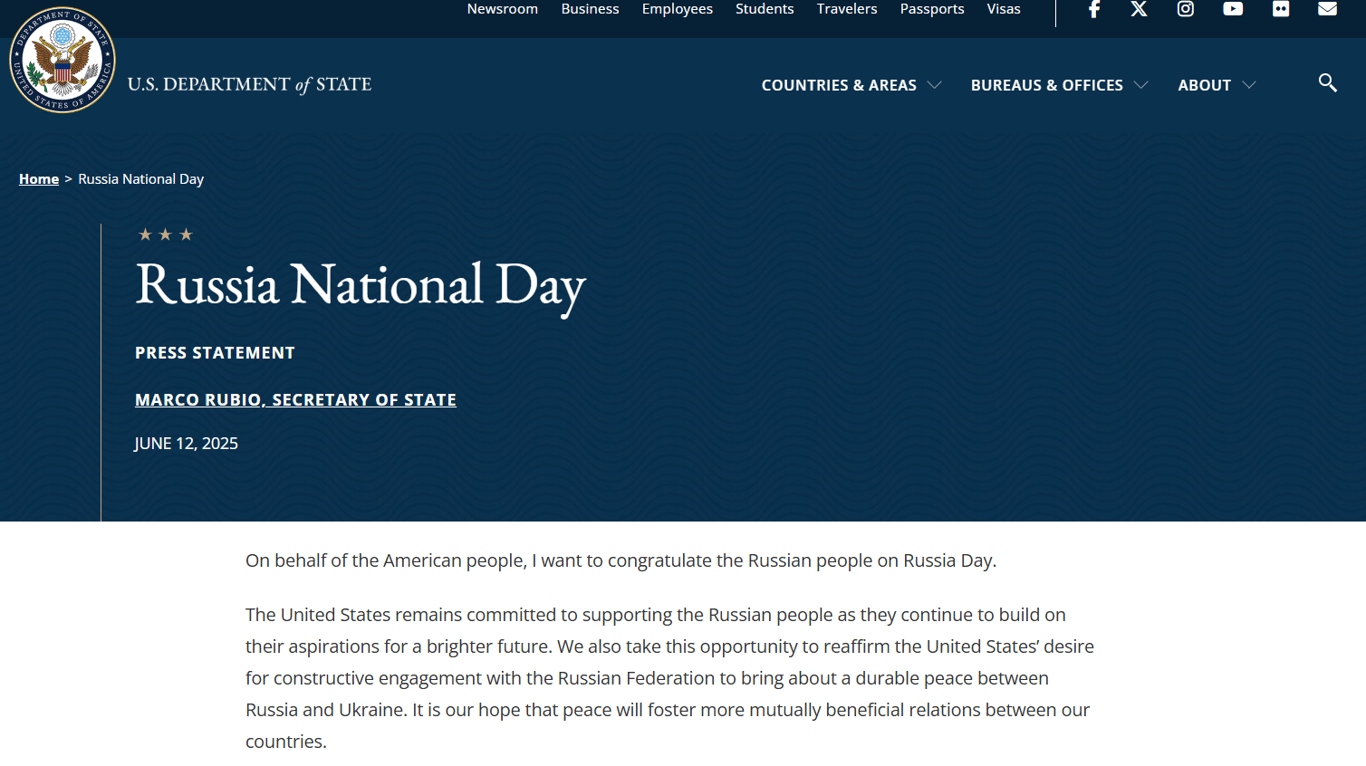This screenshot has width=1366, height=766.
Task: Open the YouTube icon
Action: [1233, 9]
